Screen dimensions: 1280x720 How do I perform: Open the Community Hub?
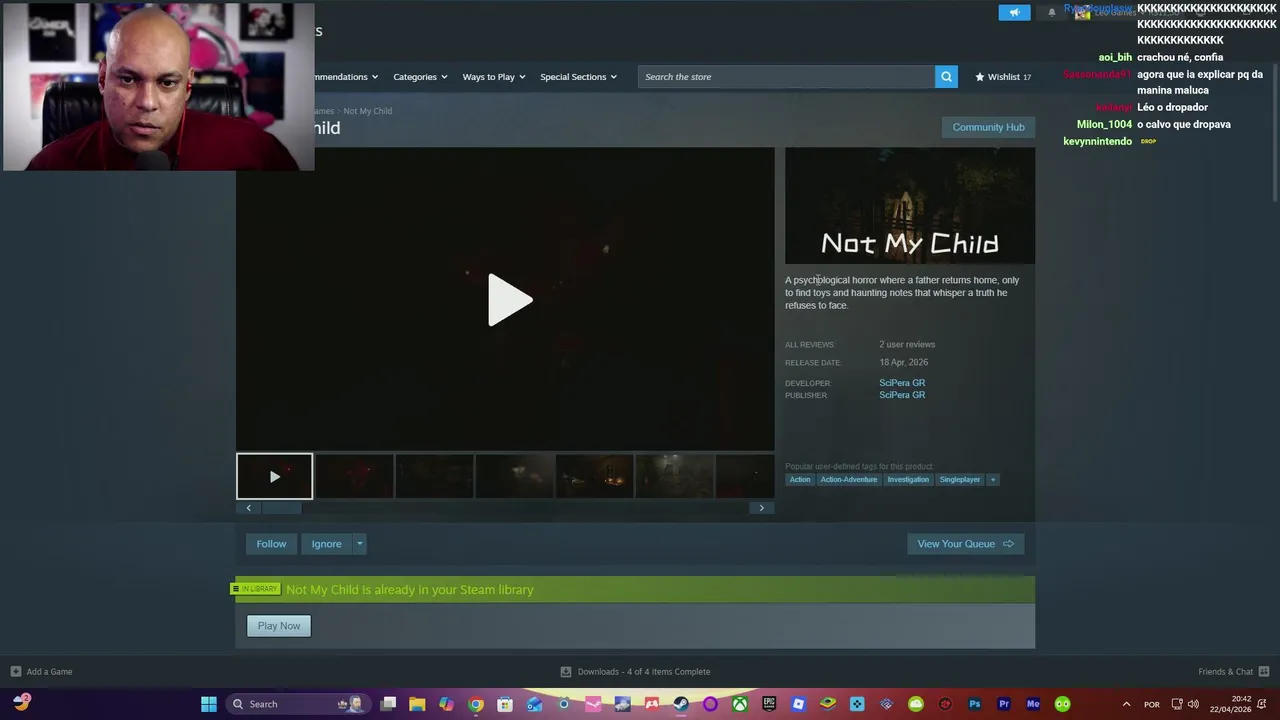pyautogui.click(x=988, y=127)
